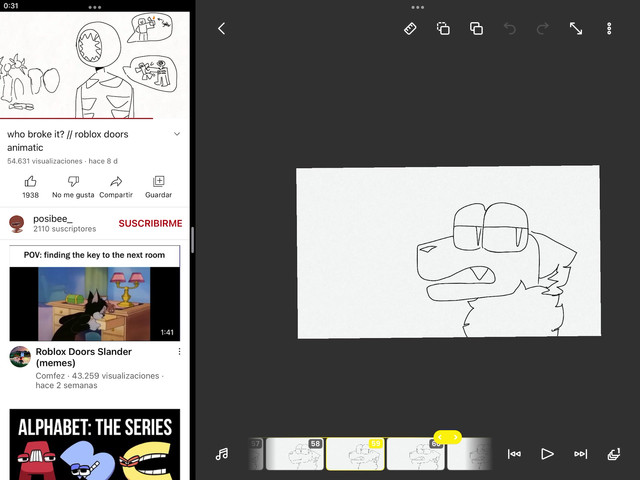Open the vertical three-dot more menu in the animation app
The height and width of the screenshot is (480, 640).
point(609,29)
